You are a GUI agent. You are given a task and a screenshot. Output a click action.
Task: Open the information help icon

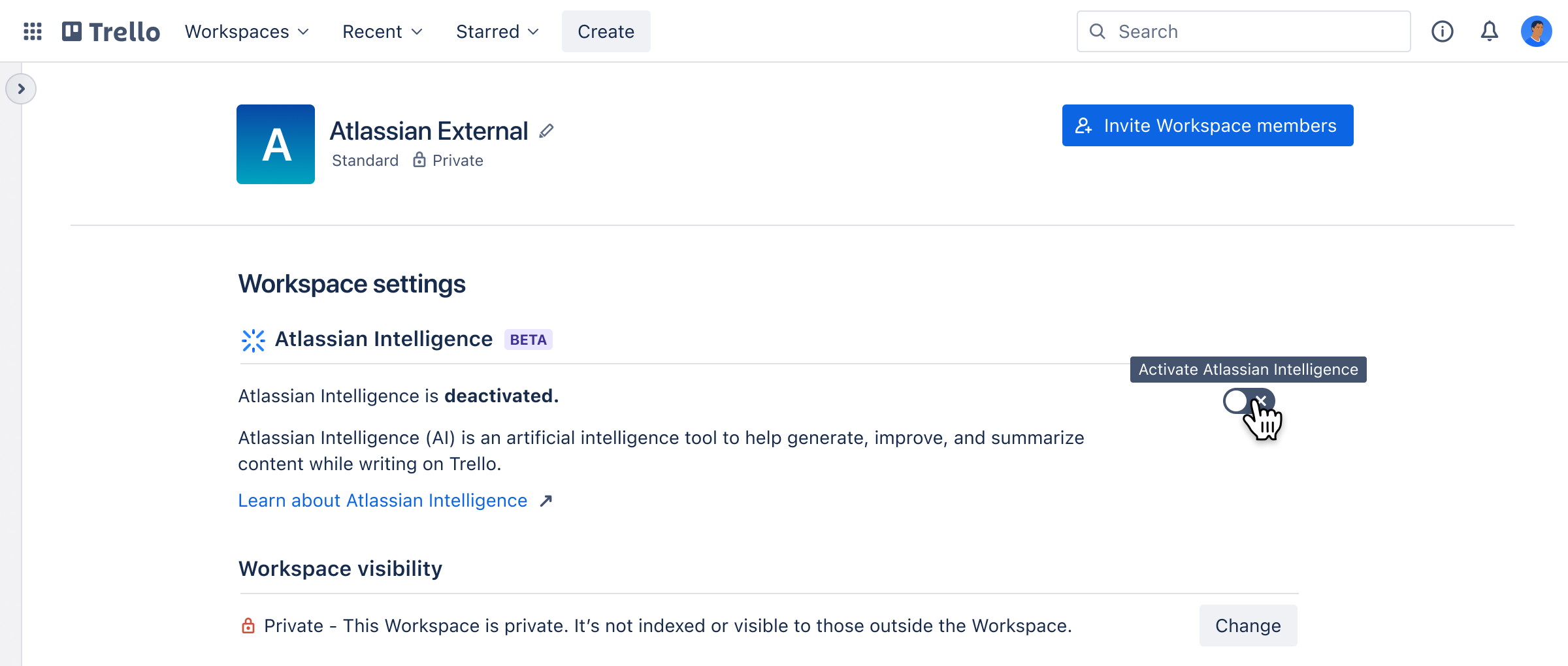[x=1443, y=31]
